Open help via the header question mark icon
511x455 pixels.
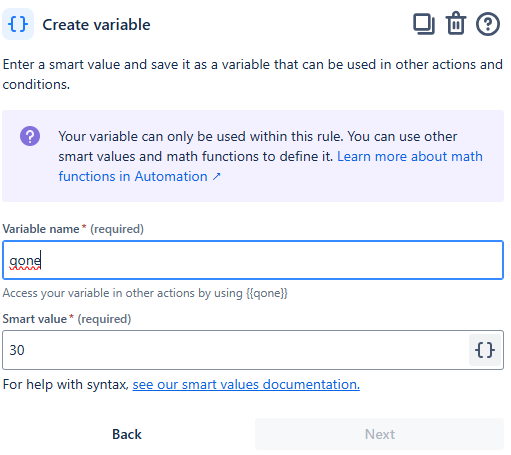[488, 24]
